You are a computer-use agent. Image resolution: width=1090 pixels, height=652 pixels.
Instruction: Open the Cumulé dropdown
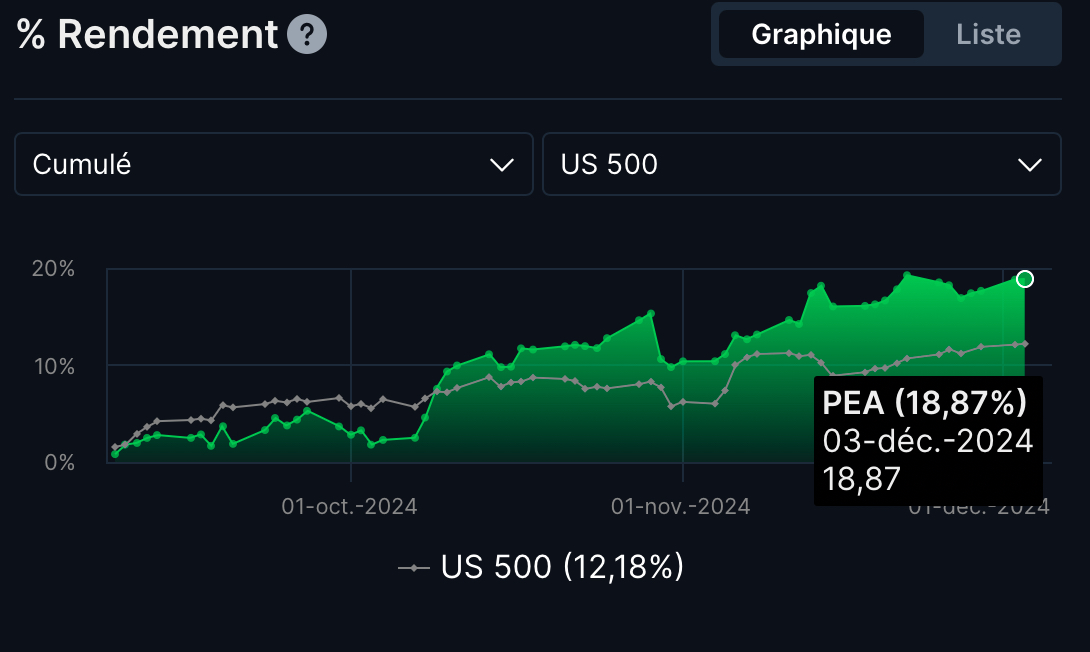pyautogui.click(x=273, y=164)
